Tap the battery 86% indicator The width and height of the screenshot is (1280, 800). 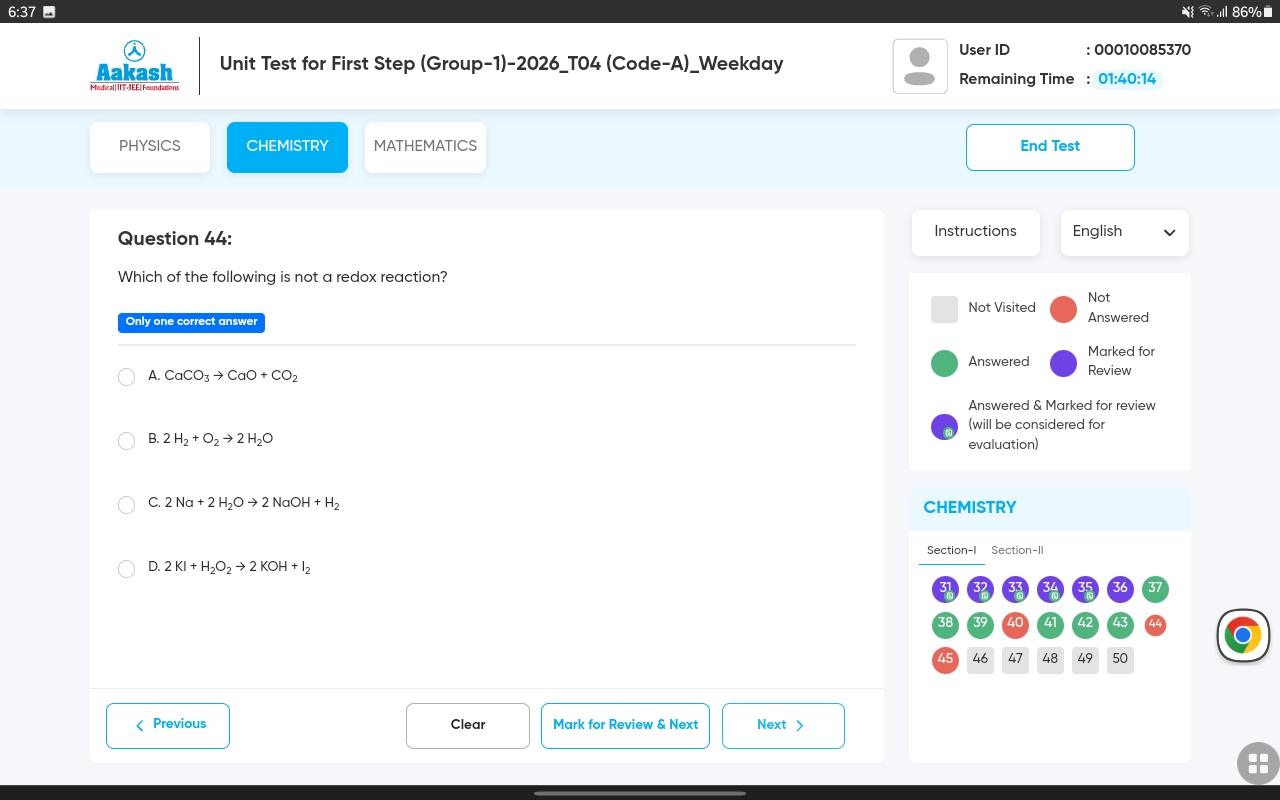tap(1253, 12)
